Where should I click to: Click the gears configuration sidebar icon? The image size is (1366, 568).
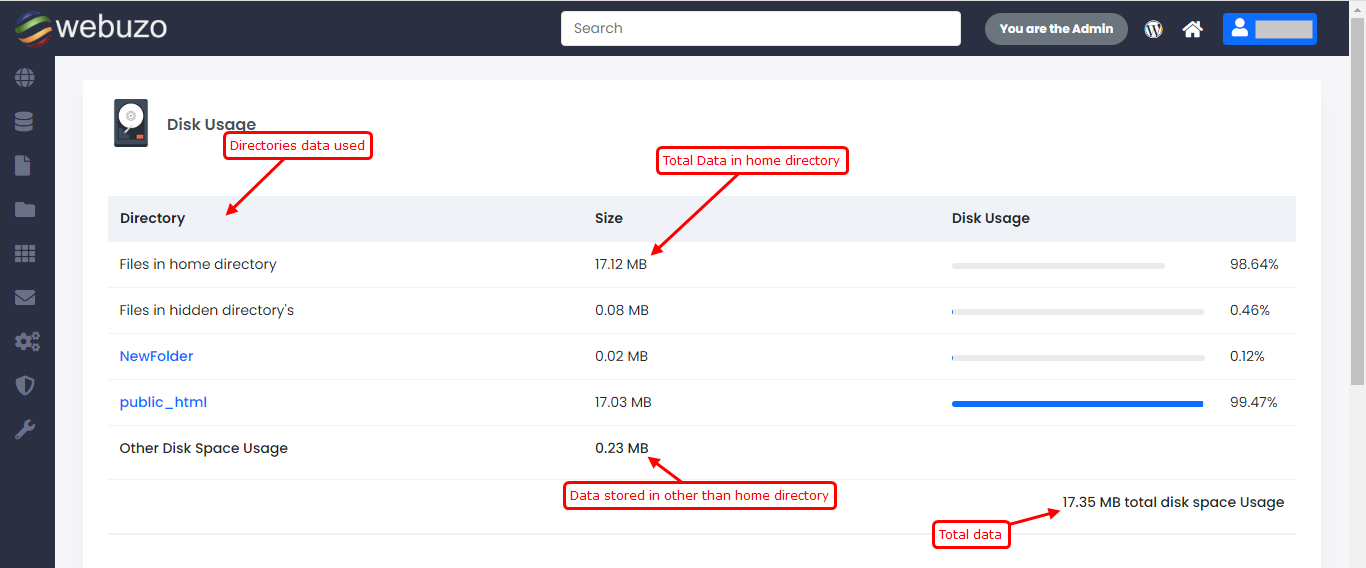[x=26, y=342]
